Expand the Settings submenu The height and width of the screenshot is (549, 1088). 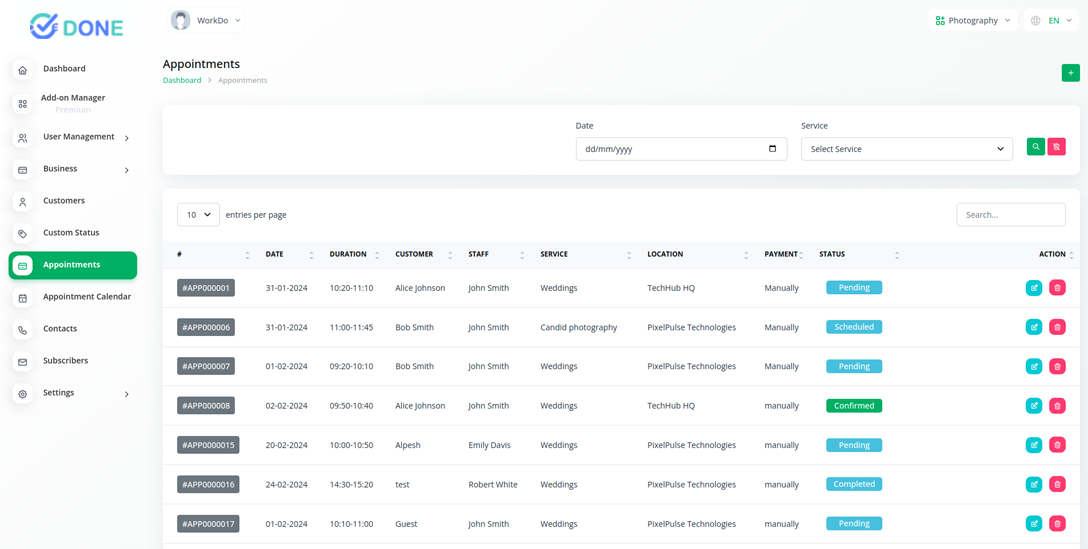(126, 394)
